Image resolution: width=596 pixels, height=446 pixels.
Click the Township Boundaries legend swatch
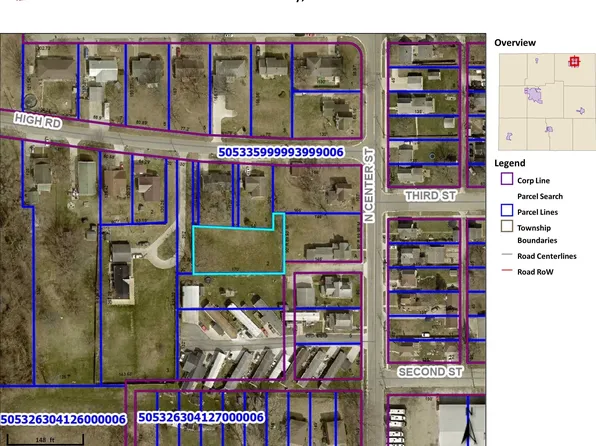pyautogui.click(x=507, y=226)
